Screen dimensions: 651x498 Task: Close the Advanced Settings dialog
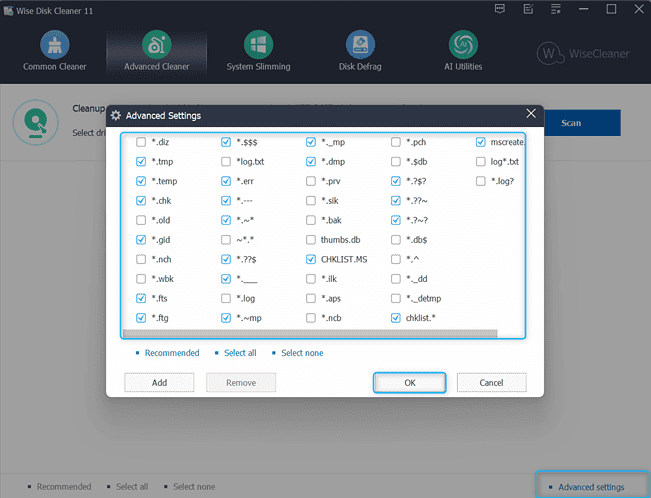coord(531,115)
